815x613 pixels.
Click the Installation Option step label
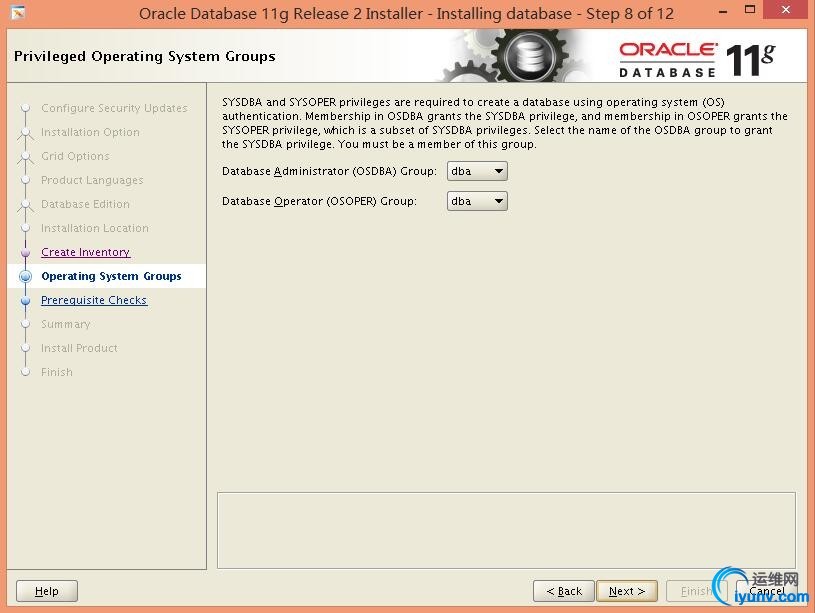[x=90, y=132]
